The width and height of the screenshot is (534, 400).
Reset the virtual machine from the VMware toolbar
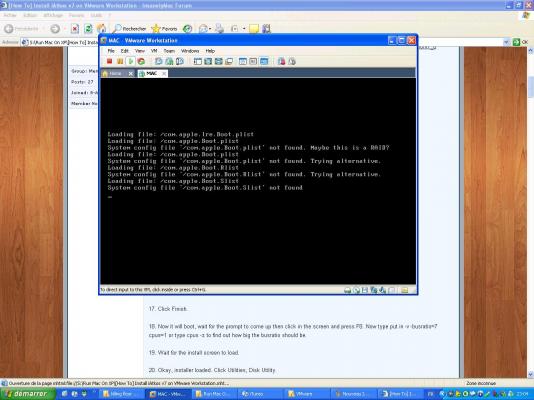[141, 61]
